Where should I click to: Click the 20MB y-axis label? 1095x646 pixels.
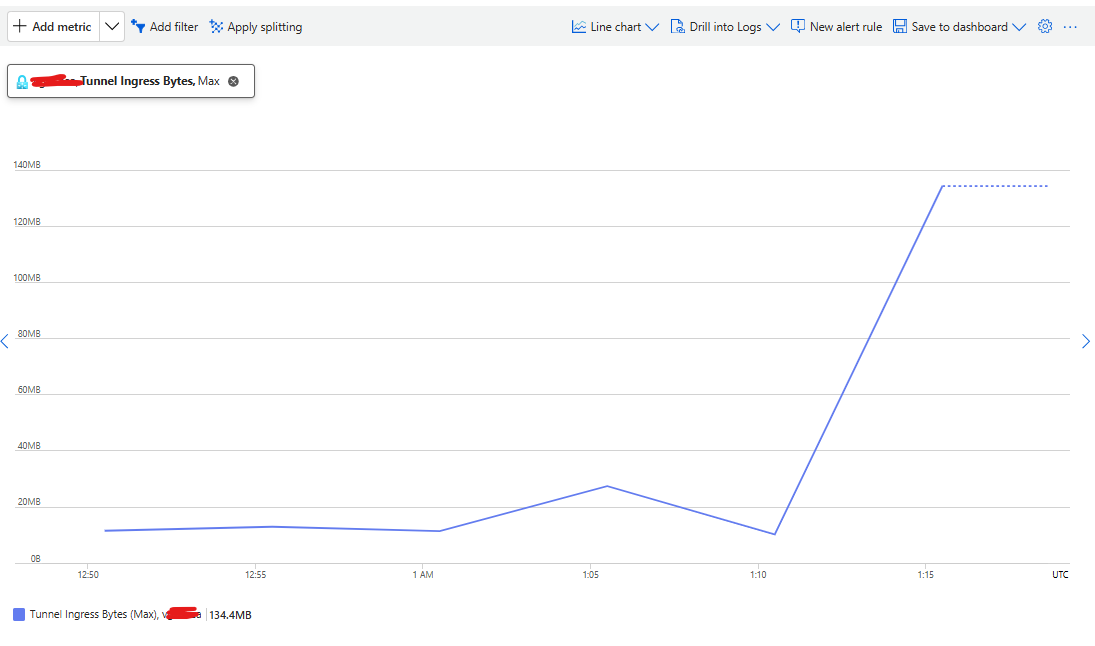pos(29,502)
